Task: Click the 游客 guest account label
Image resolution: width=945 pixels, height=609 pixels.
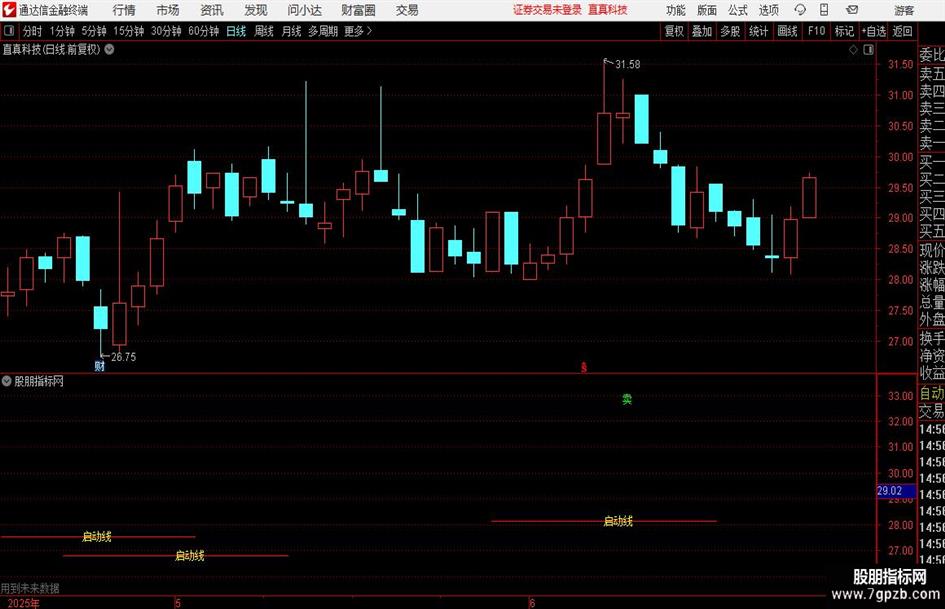Action: (904, 10)
